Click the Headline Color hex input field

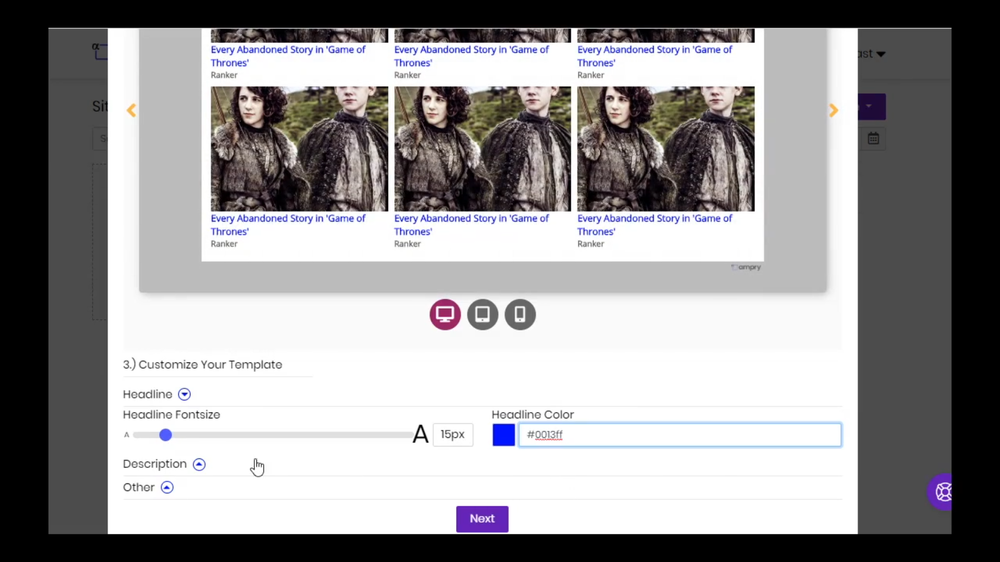point(680,435)
